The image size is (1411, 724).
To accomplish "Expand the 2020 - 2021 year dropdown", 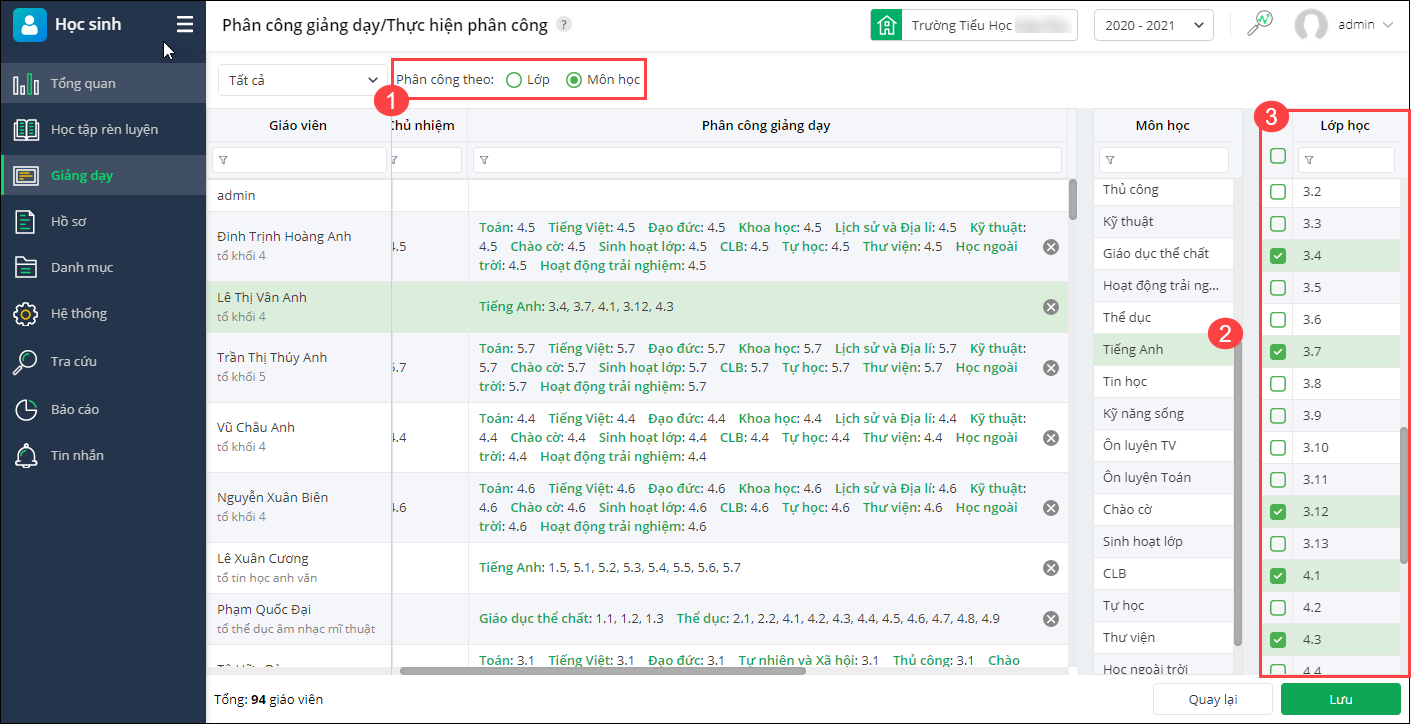I will [x=1153, y=26].
